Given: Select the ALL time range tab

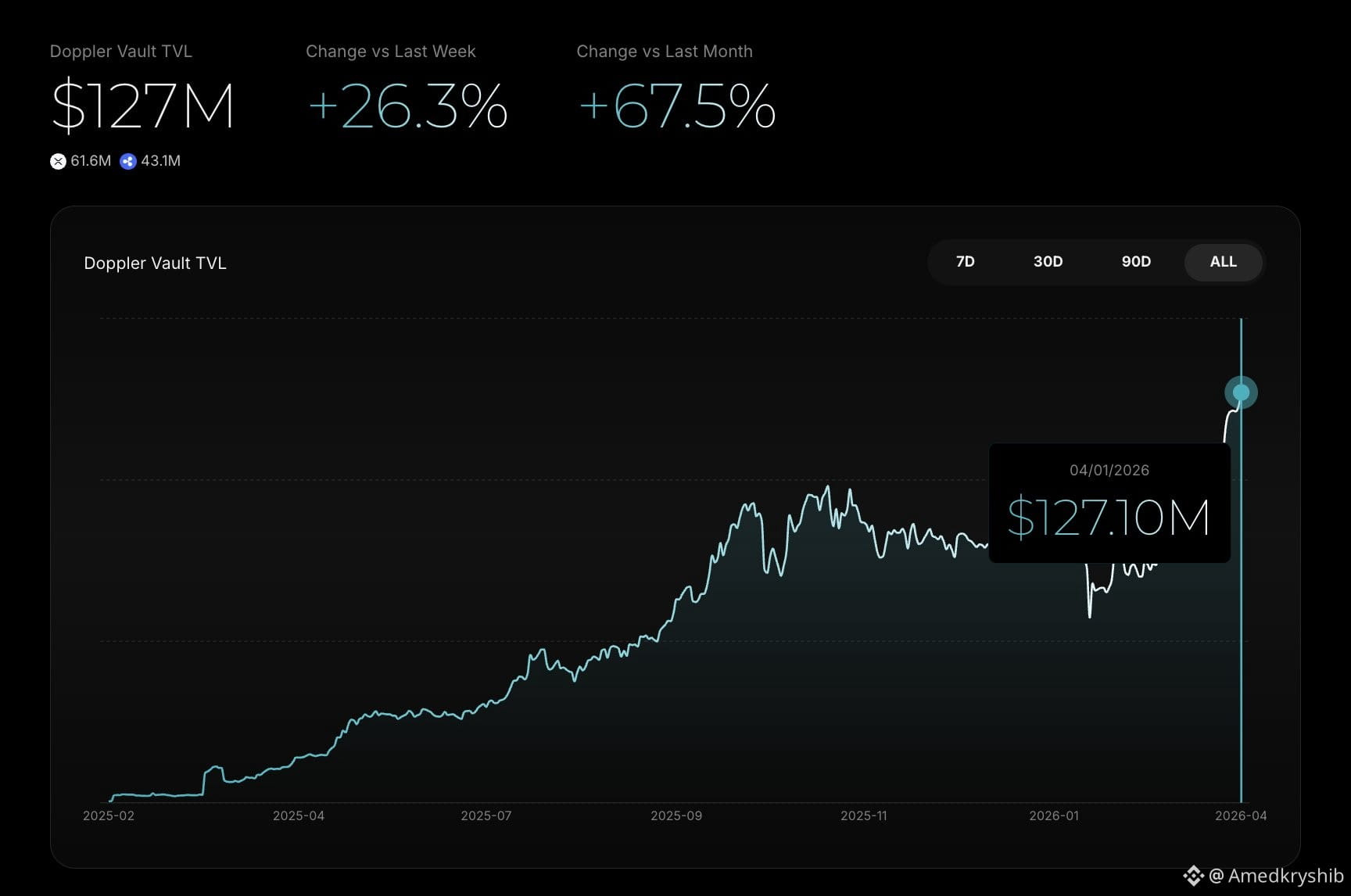Looking at the screenshot, I should pos(1224,262).
